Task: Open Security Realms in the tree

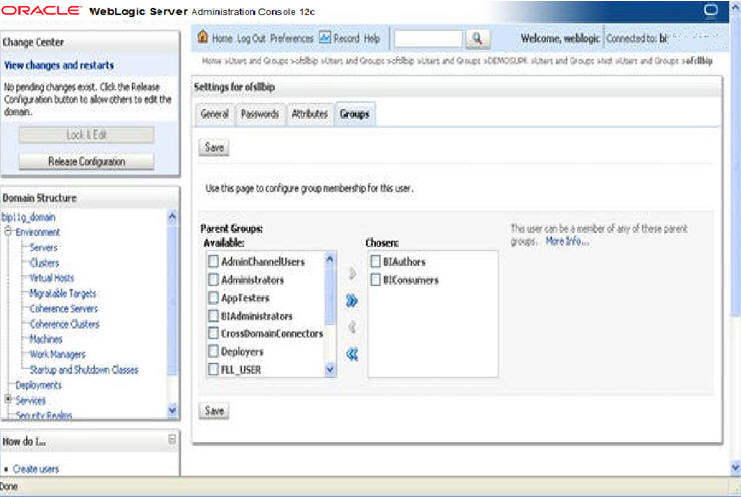Action: tap(44, 415)
